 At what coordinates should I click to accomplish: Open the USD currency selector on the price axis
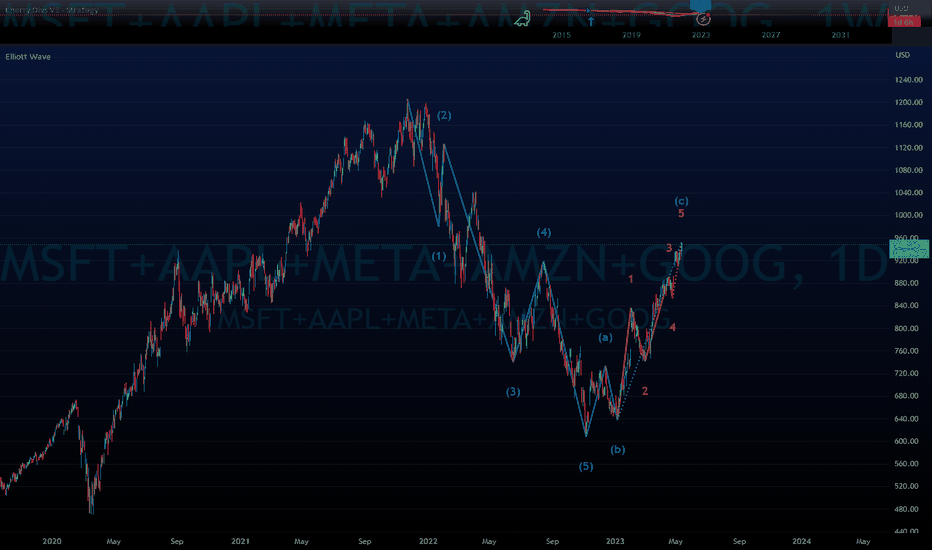click(902, 55)
